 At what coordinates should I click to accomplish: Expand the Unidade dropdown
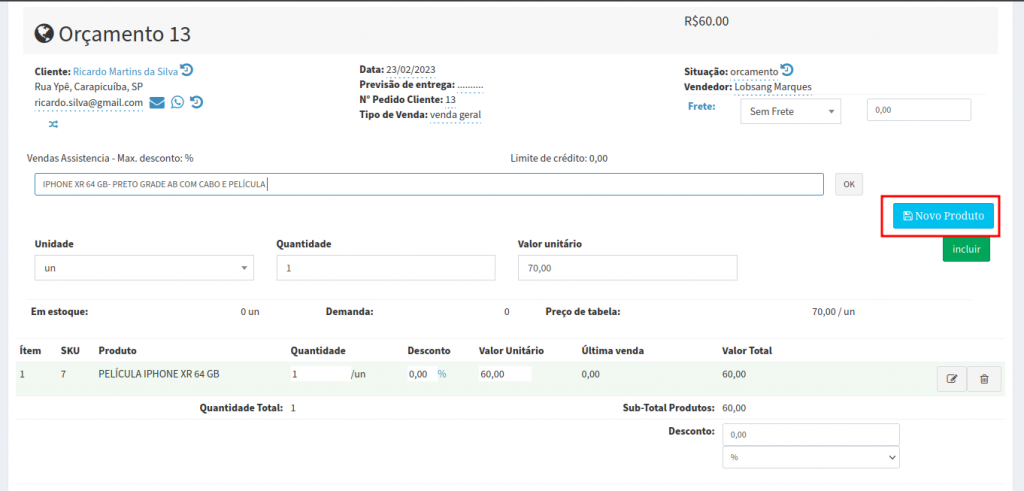tap(143, 268)
